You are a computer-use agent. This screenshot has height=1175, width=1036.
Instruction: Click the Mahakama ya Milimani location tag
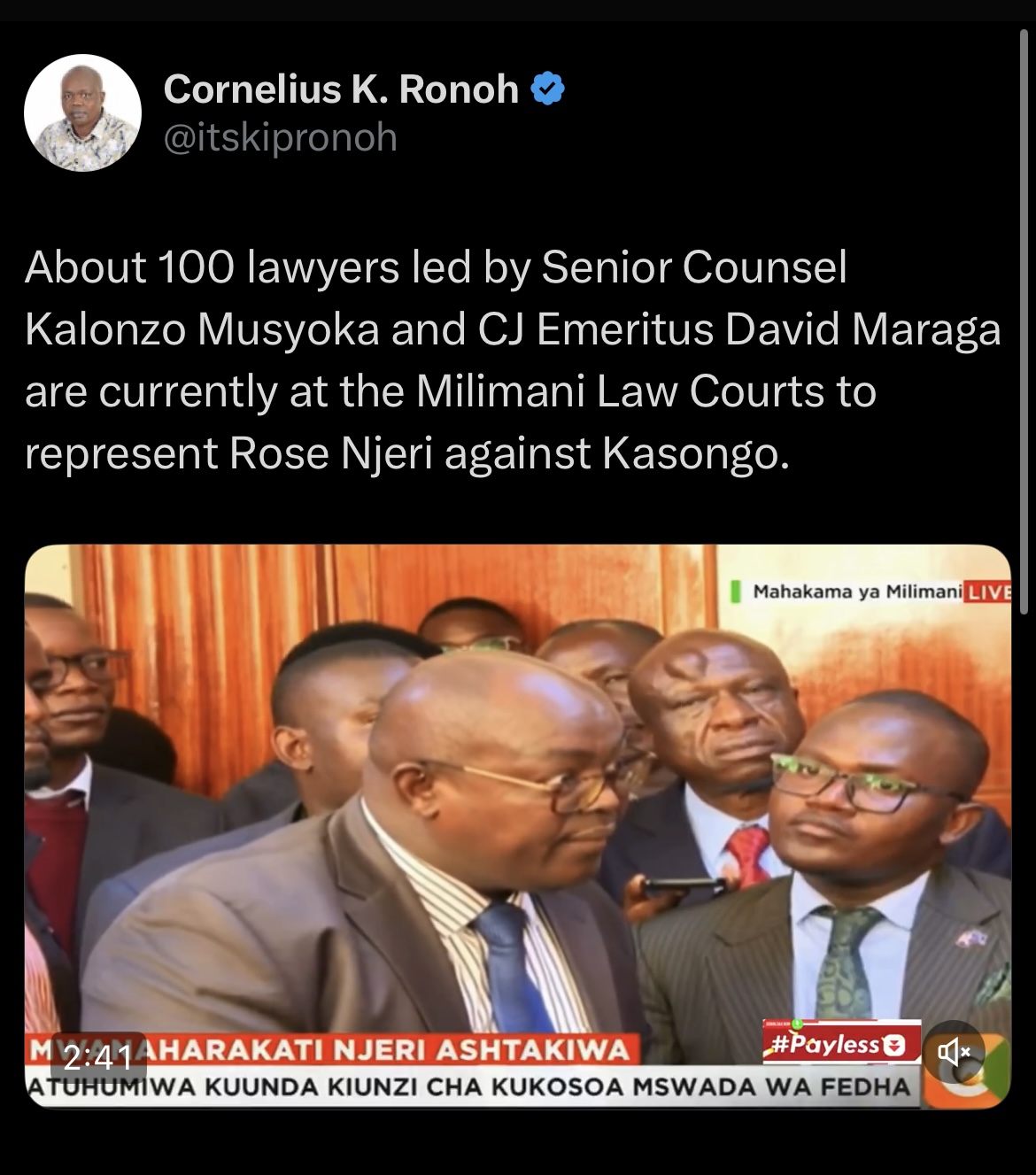tap(856, 591)
